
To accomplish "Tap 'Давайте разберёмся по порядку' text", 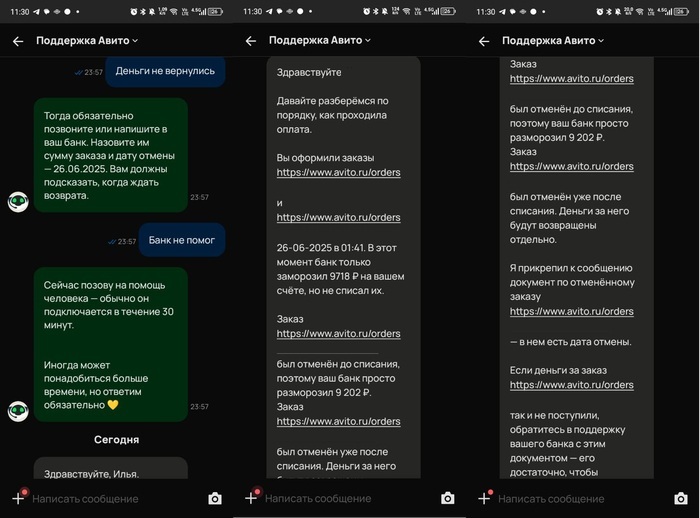I will (333, 115).
